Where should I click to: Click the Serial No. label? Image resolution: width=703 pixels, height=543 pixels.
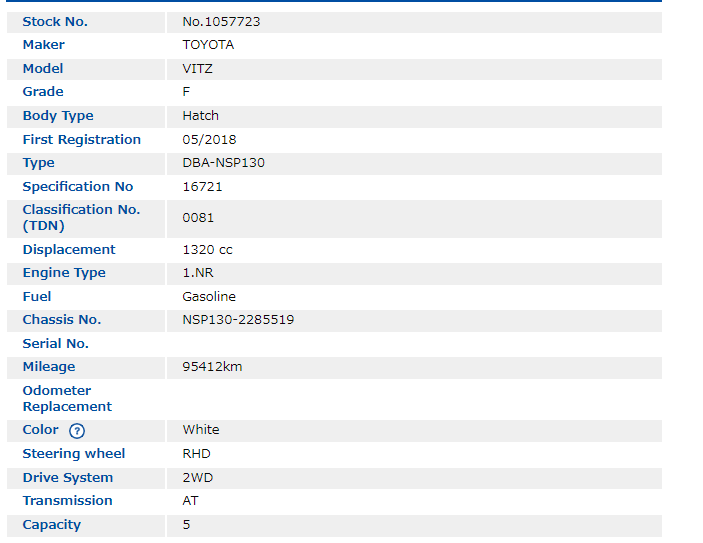(x=55, y=344)
